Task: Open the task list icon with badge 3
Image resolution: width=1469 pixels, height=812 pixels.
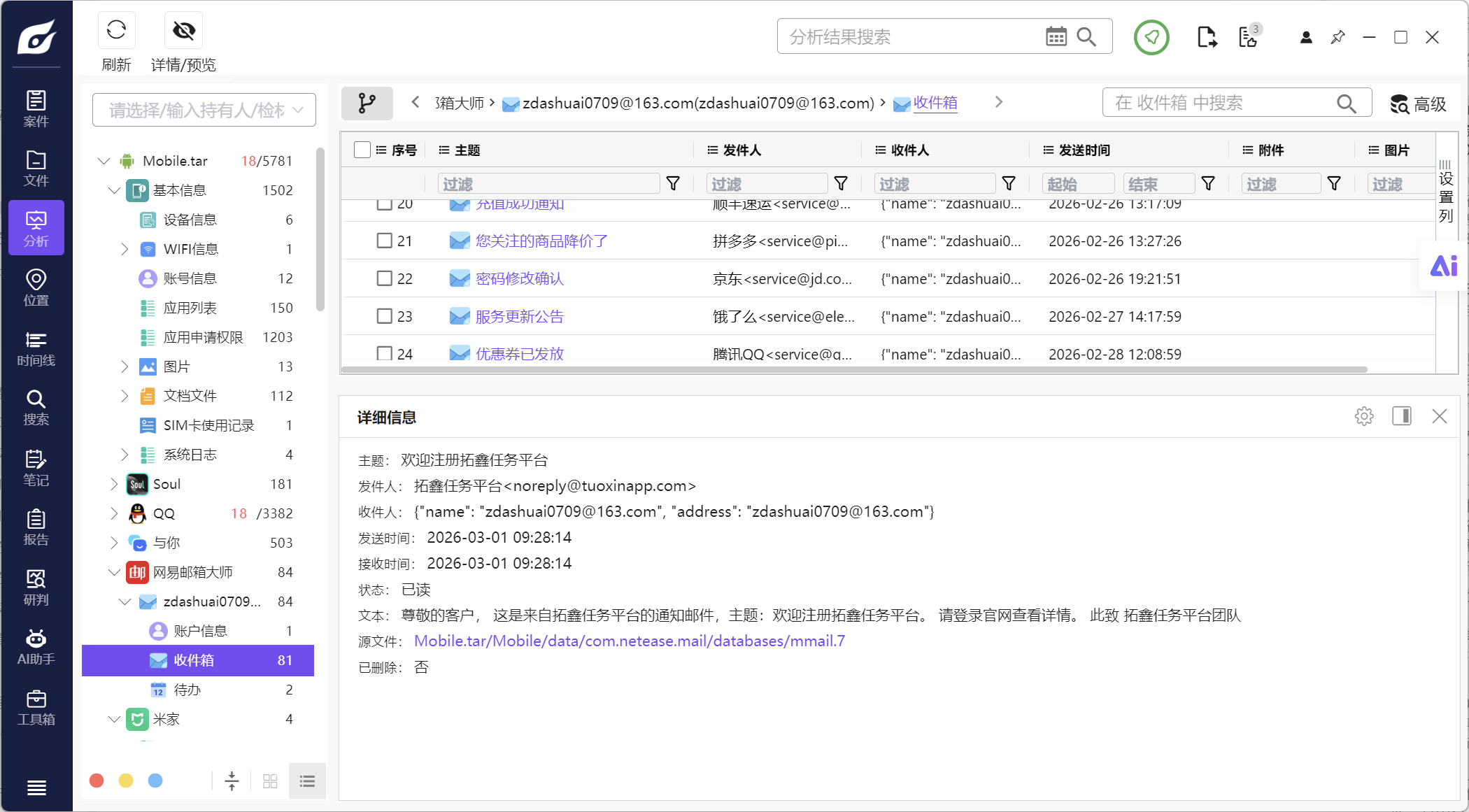Action: point(1249,36)
